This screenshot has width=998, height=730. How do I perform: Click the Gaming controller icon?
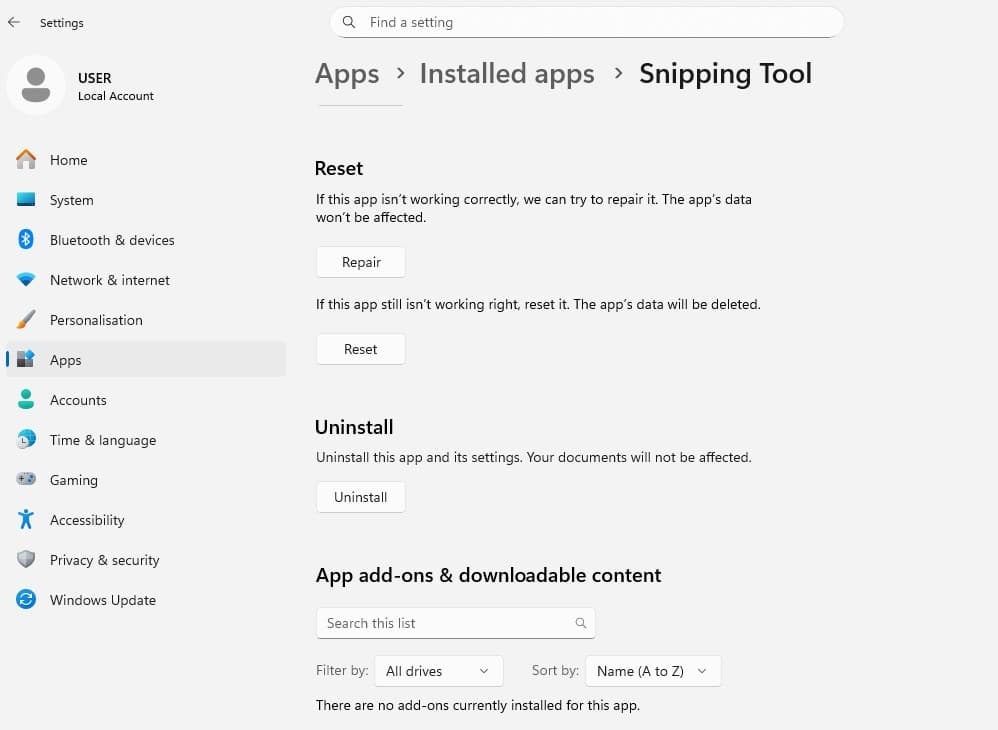point(26,480)
